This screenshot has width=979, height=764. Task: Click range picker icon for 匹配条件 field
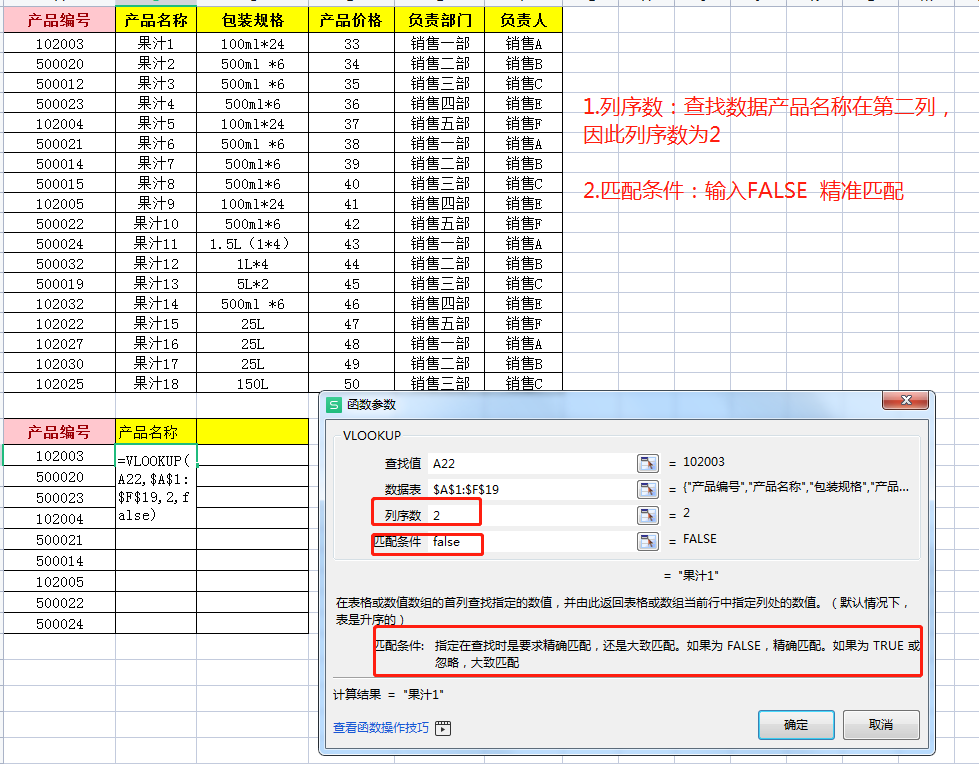pos(648,541)
